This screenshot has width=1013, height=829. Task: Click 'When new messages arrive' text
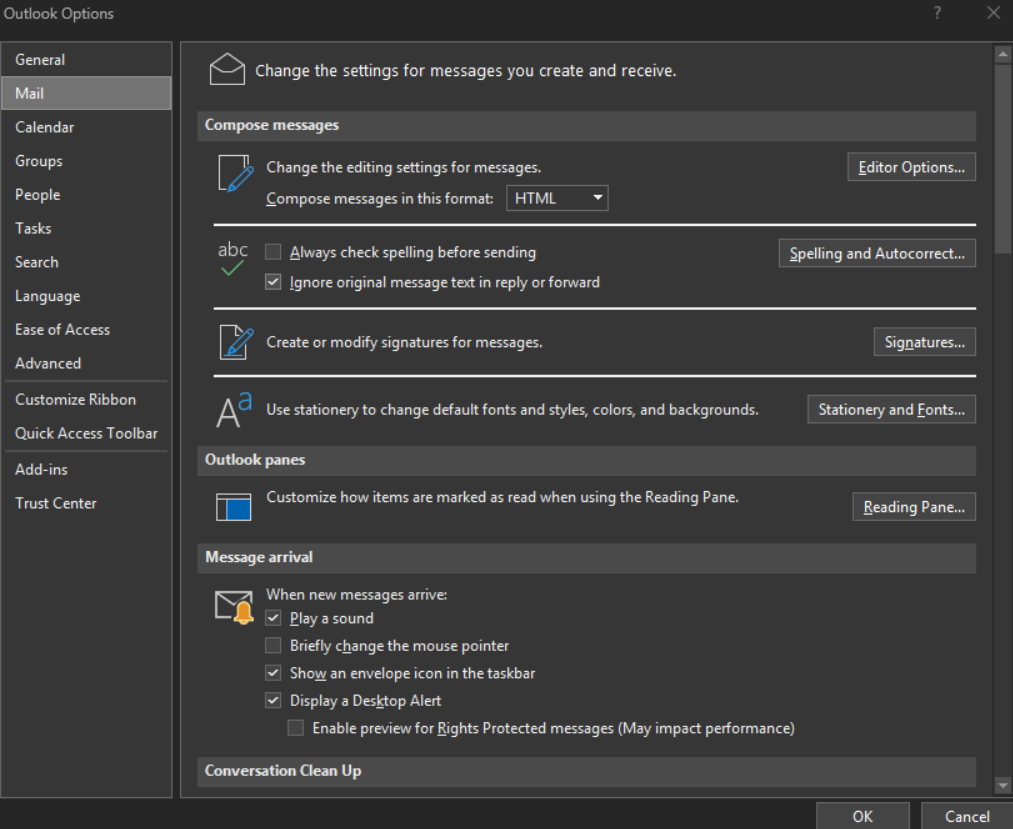(357, 594)
